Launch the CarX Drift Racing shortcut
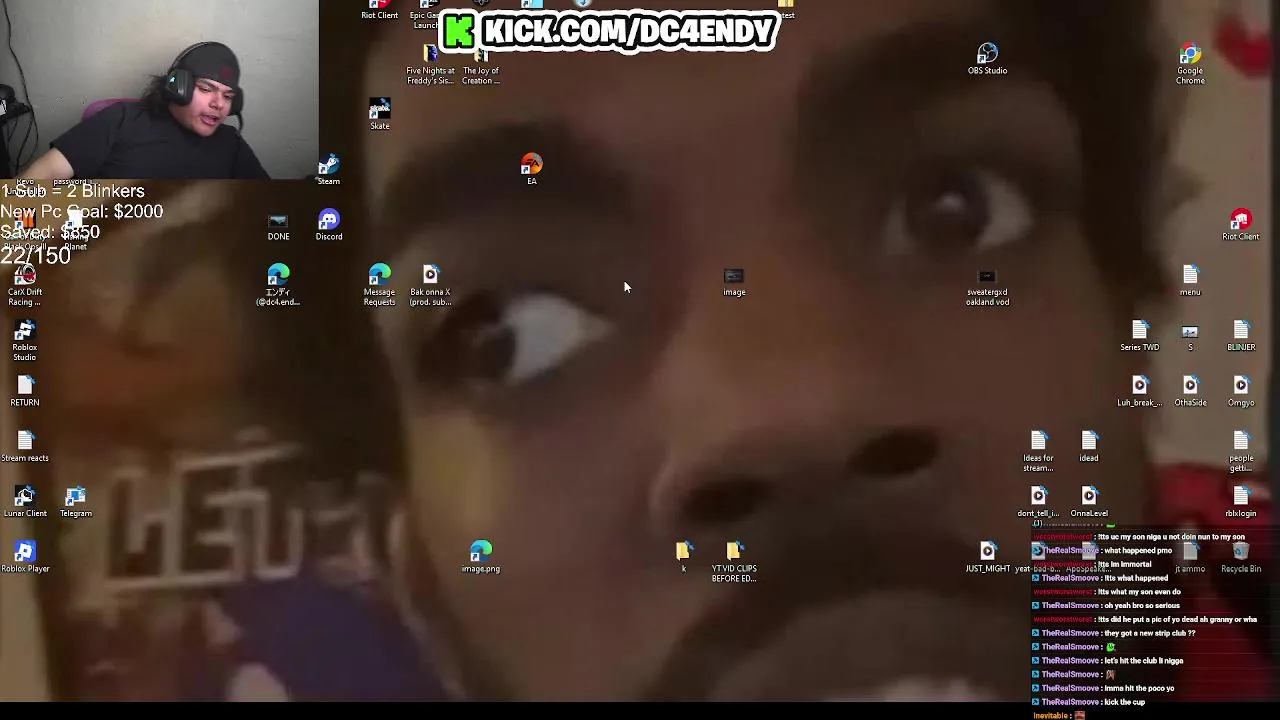The image size is (1280, 720). pyautogui.click(x=25, y=285)
